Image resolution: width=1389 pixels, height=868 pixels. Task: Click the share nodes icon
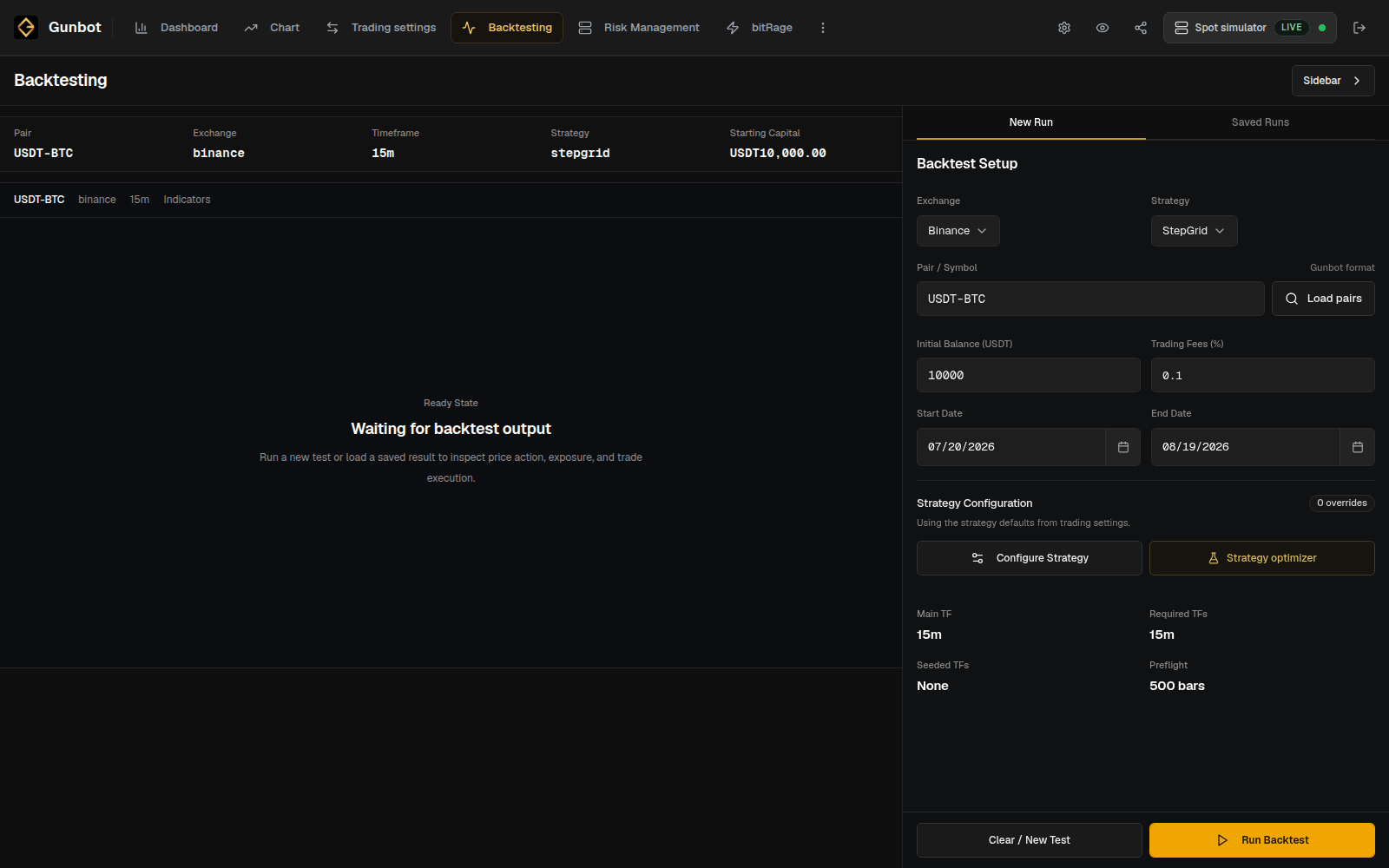[x=1141, y=28]
